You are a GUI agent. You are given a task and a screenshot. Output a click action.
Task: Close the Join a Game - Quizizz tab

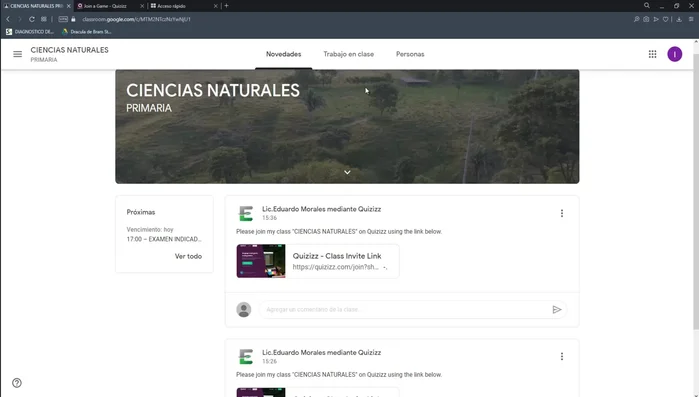coord(142,6)
